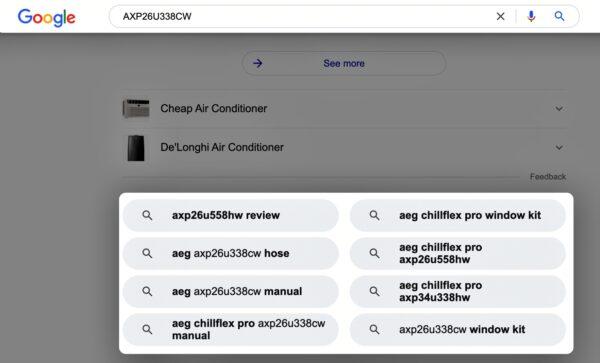Search for aeg axp26u338cw hose
The height and width of the screenshot is (363, 600).
coord(231,253)
